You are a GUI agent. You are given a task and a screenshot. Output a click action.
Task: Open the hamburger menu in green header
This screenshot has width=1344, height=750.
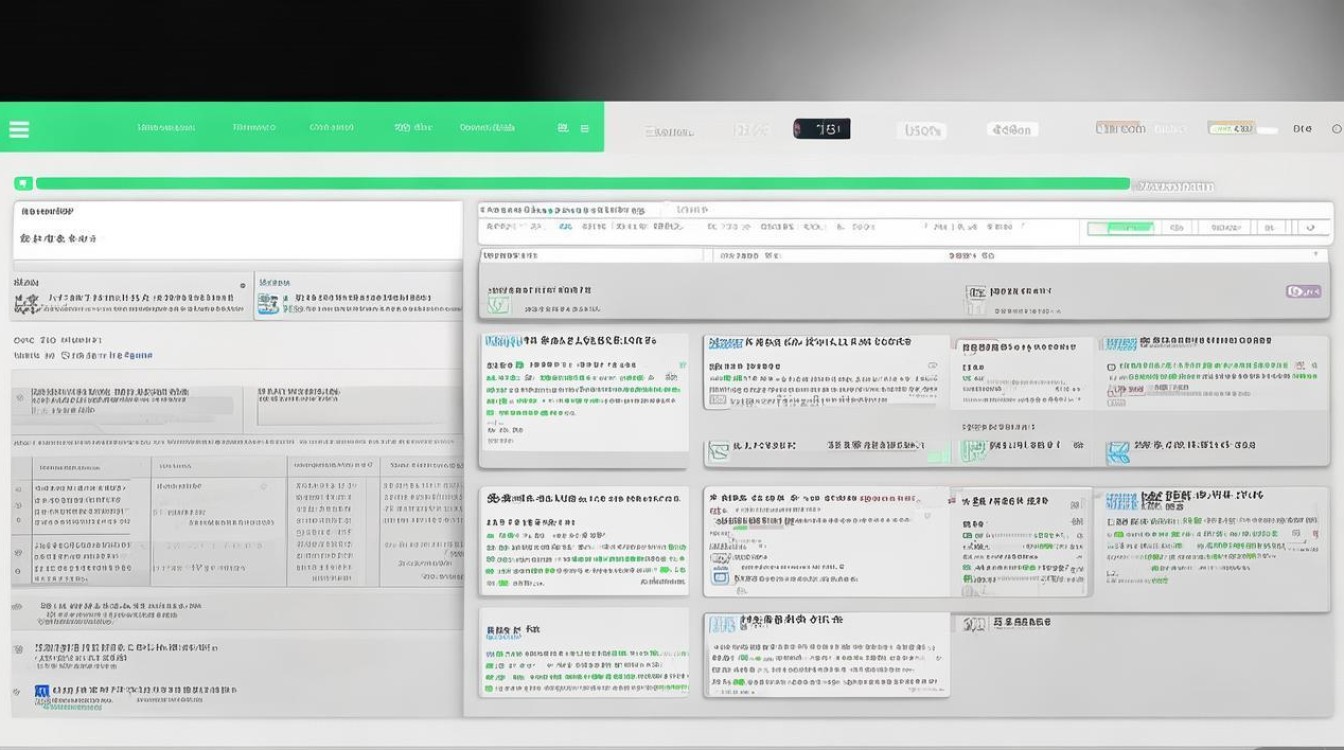[19, 129]
